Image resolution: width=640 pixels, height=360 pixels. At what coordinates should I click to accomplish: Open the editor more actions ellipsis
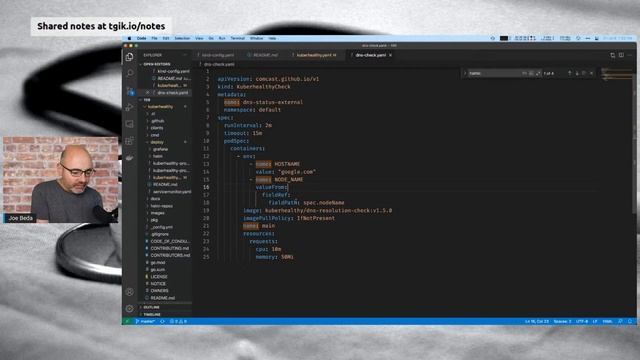point(630,55)
